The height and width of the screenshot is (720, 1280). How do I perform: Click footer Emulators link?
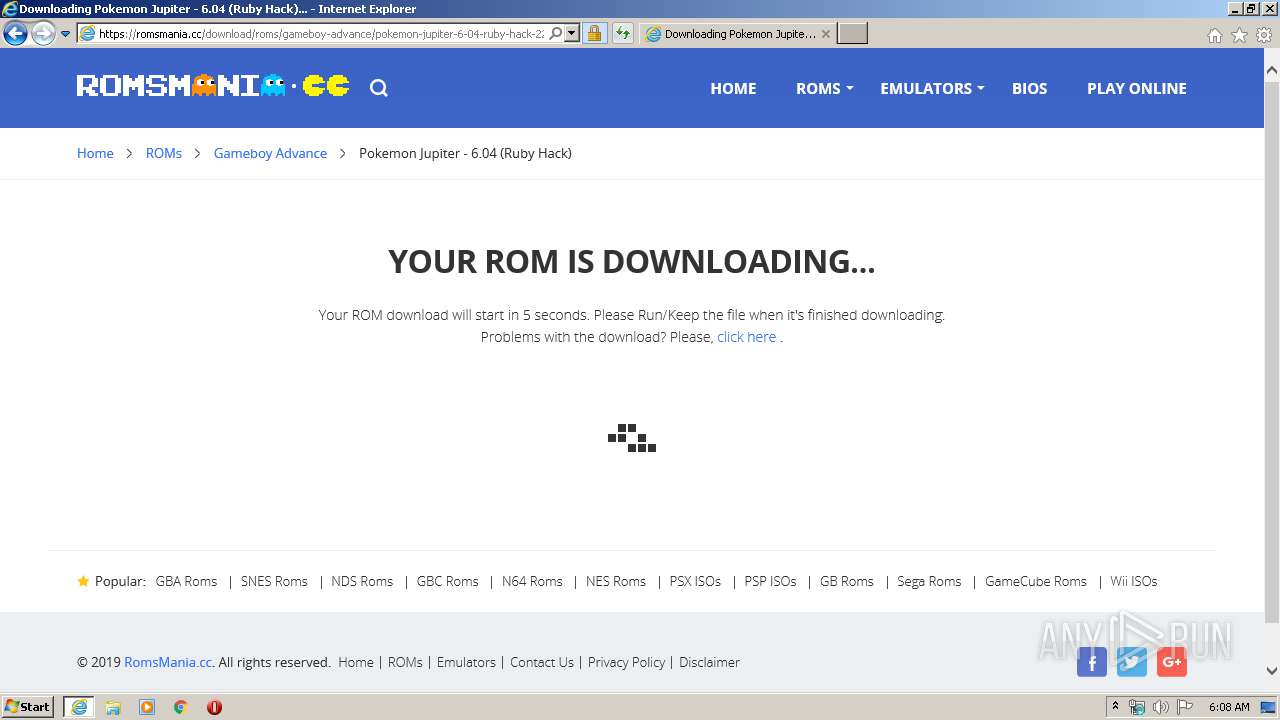point(466,662)
